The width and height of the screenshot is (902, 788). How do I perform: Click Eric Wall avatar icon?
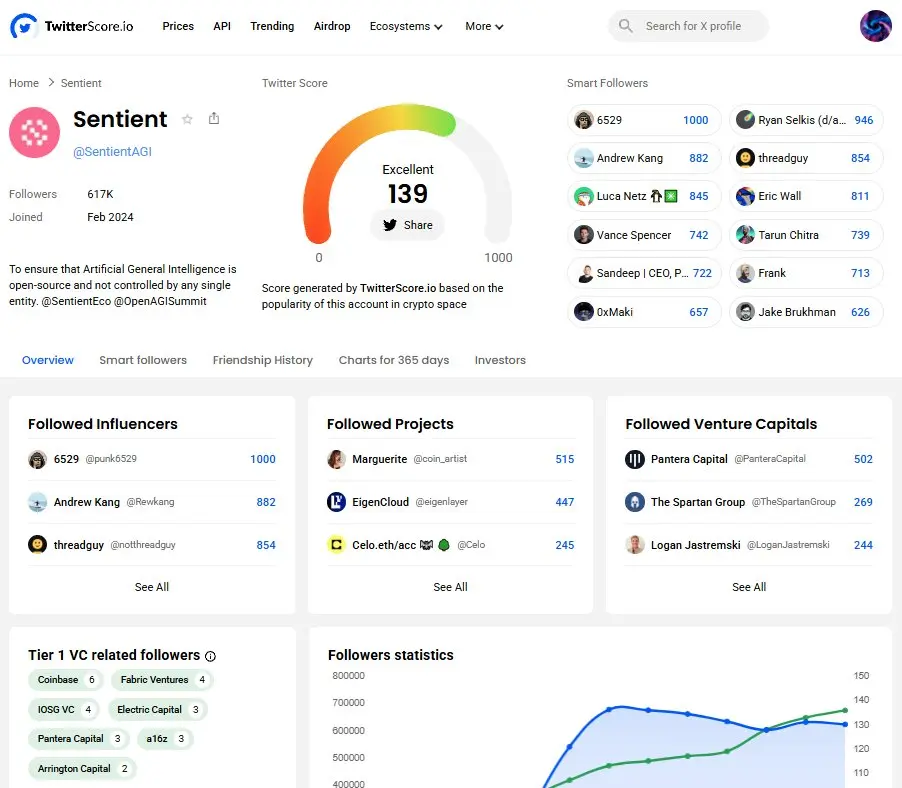click(745, 196)
